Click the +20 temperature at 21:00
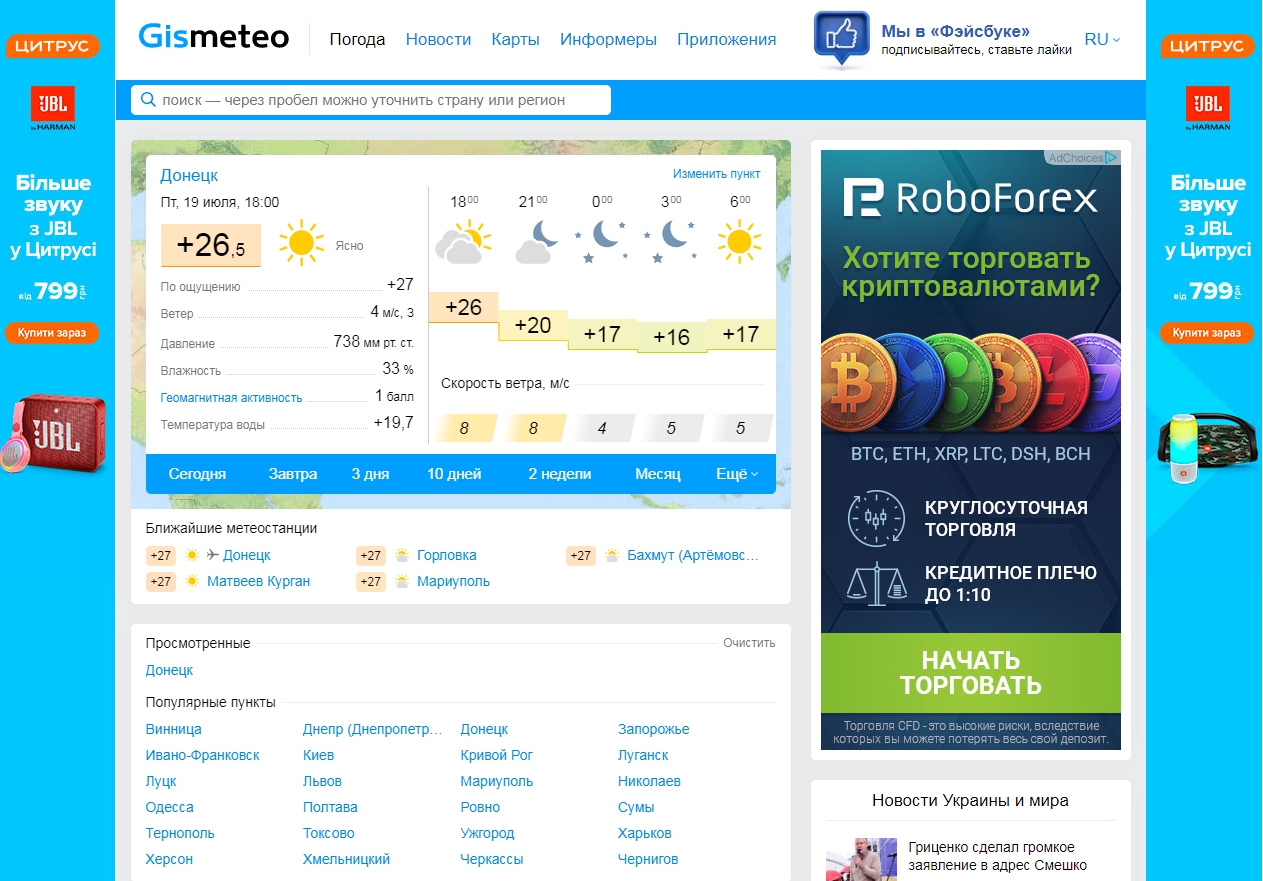 [x=532, y=325]
